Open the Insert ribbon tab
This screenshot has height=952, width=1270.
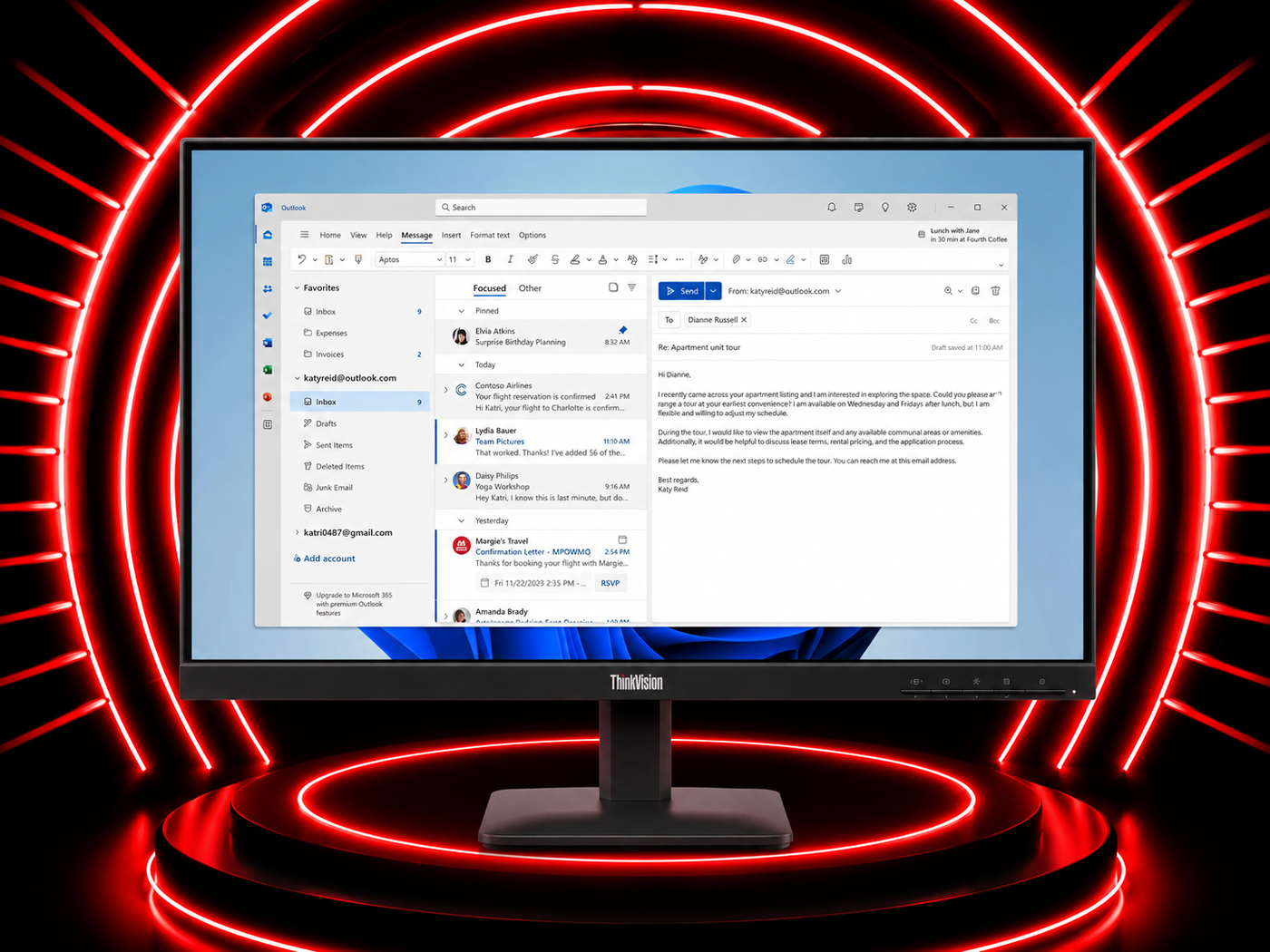pos(451,235)
